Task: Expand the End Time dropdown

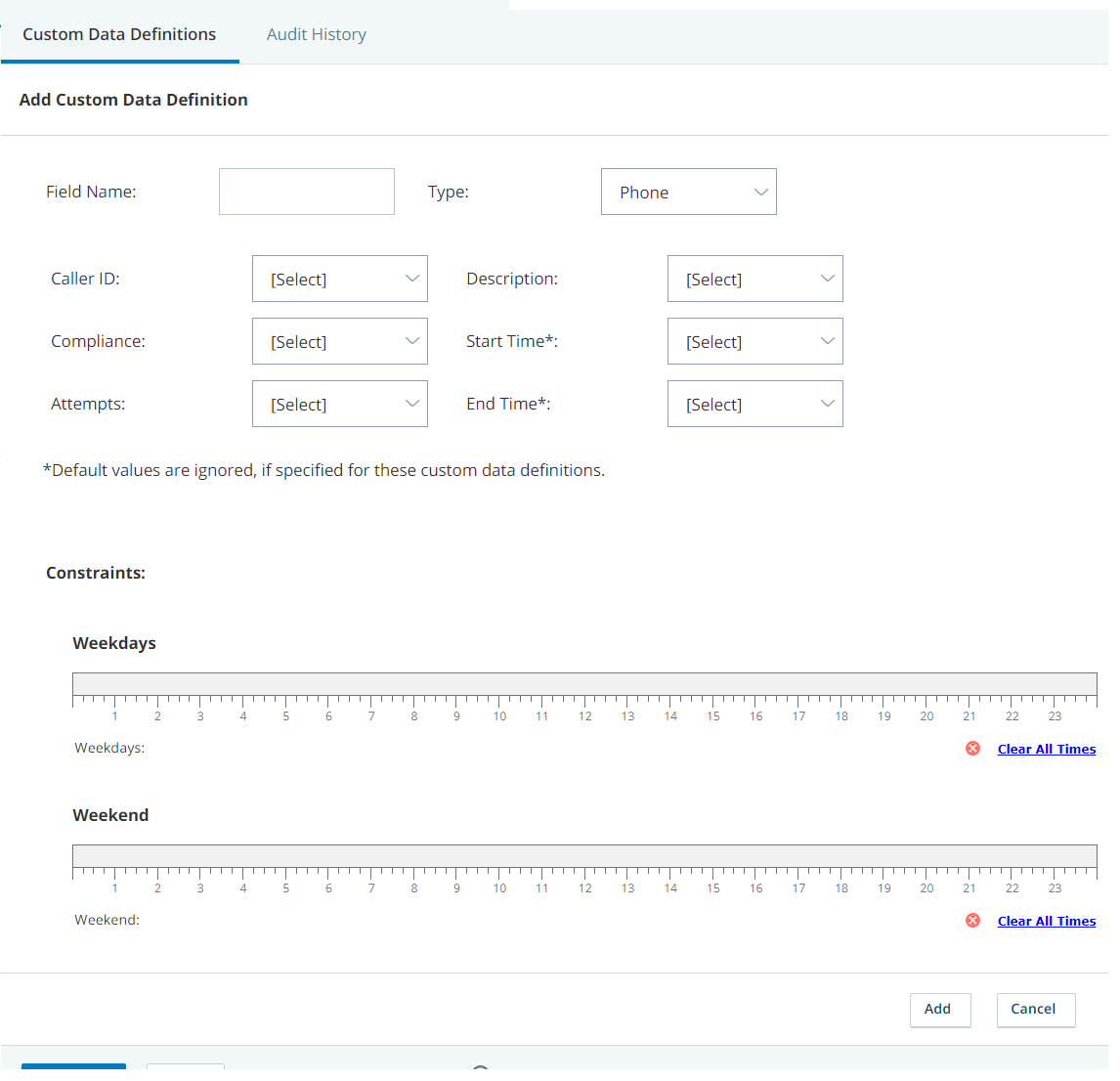Action: point(755,404)
